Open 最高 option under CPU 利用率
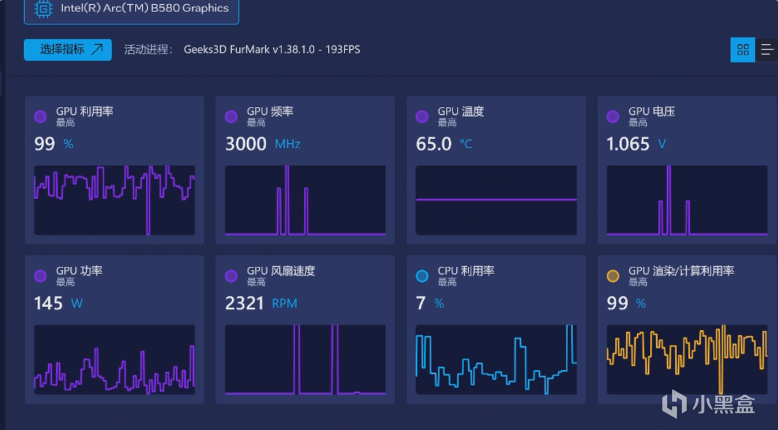This screenshot has height=430, width=778. pyautogui.click(x=447, y=282)
